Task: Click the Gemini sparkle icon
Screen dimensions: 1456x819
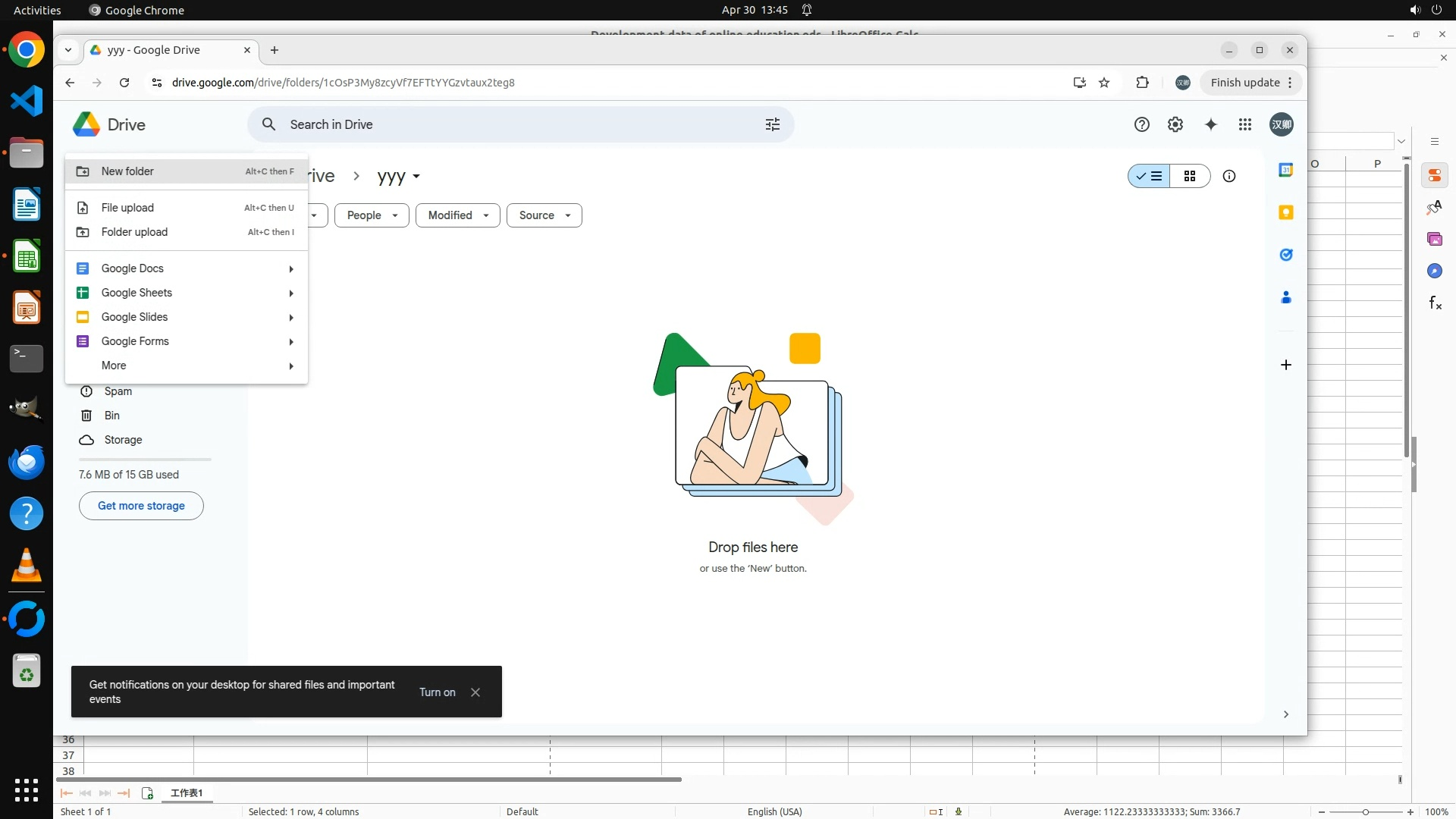Action: click(x=1211, y=124)
